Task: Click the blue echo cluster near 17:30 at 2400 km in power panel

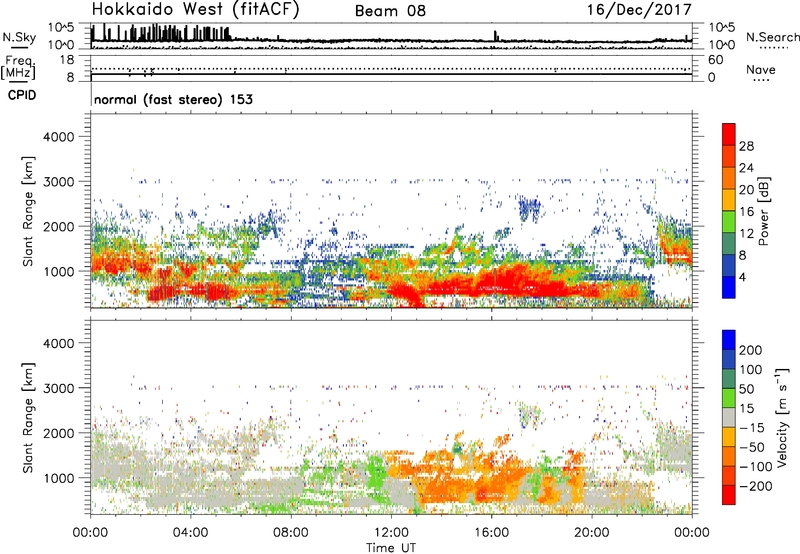Action: [x=529, y=208]
